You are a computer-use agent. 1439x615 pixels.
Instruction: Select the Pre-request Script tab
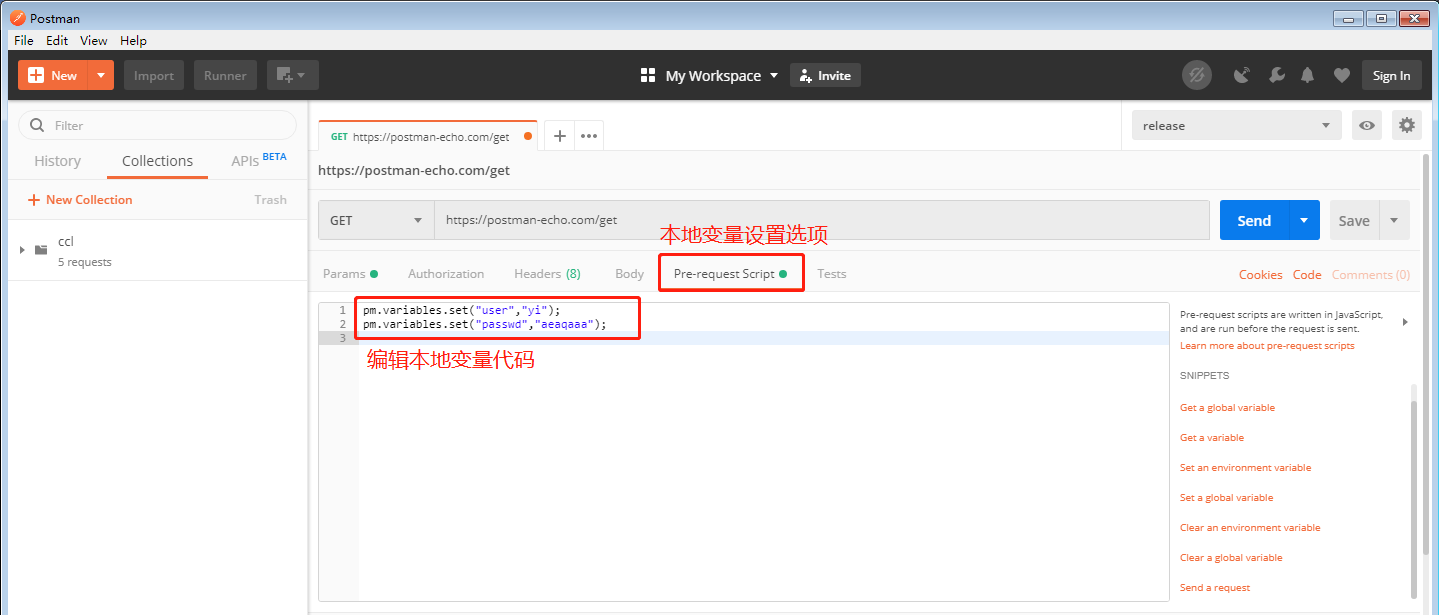click(730, 273)
